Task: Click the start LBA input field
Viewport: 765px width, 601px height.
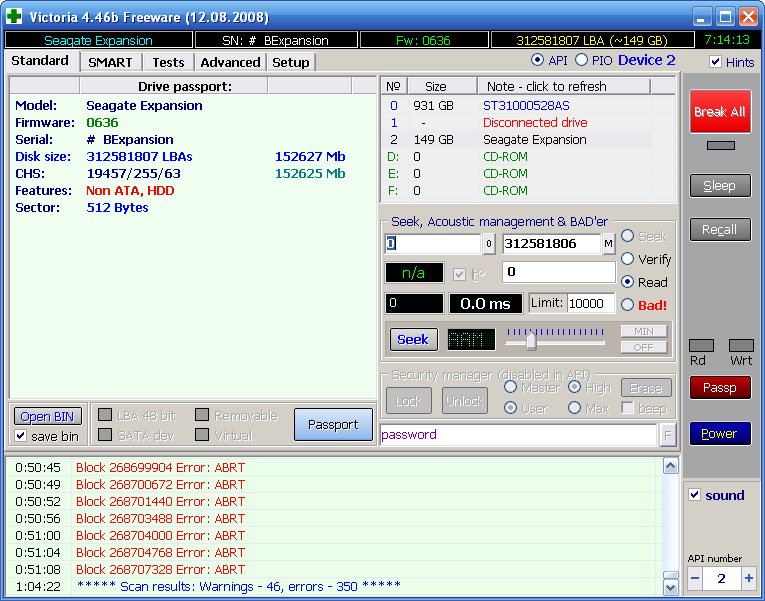Action: pyautogui.click(x=433, y=243)
